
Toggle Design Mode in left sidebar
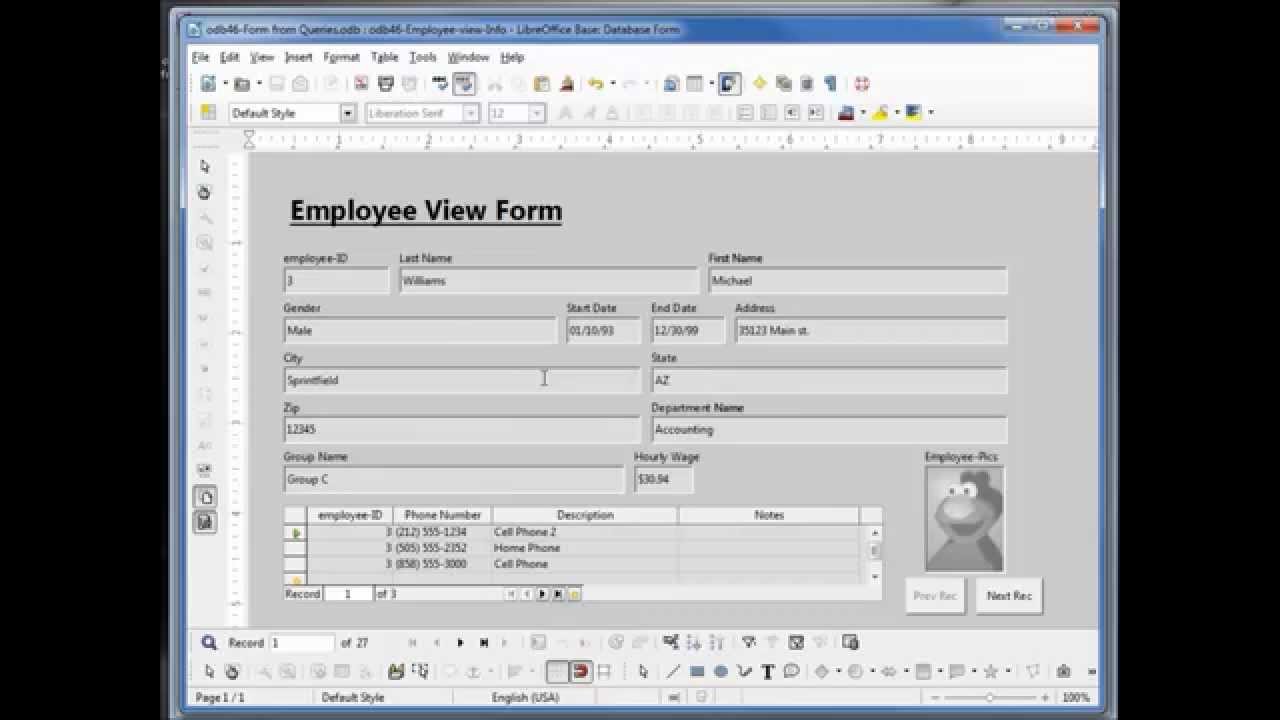[205, 192]
